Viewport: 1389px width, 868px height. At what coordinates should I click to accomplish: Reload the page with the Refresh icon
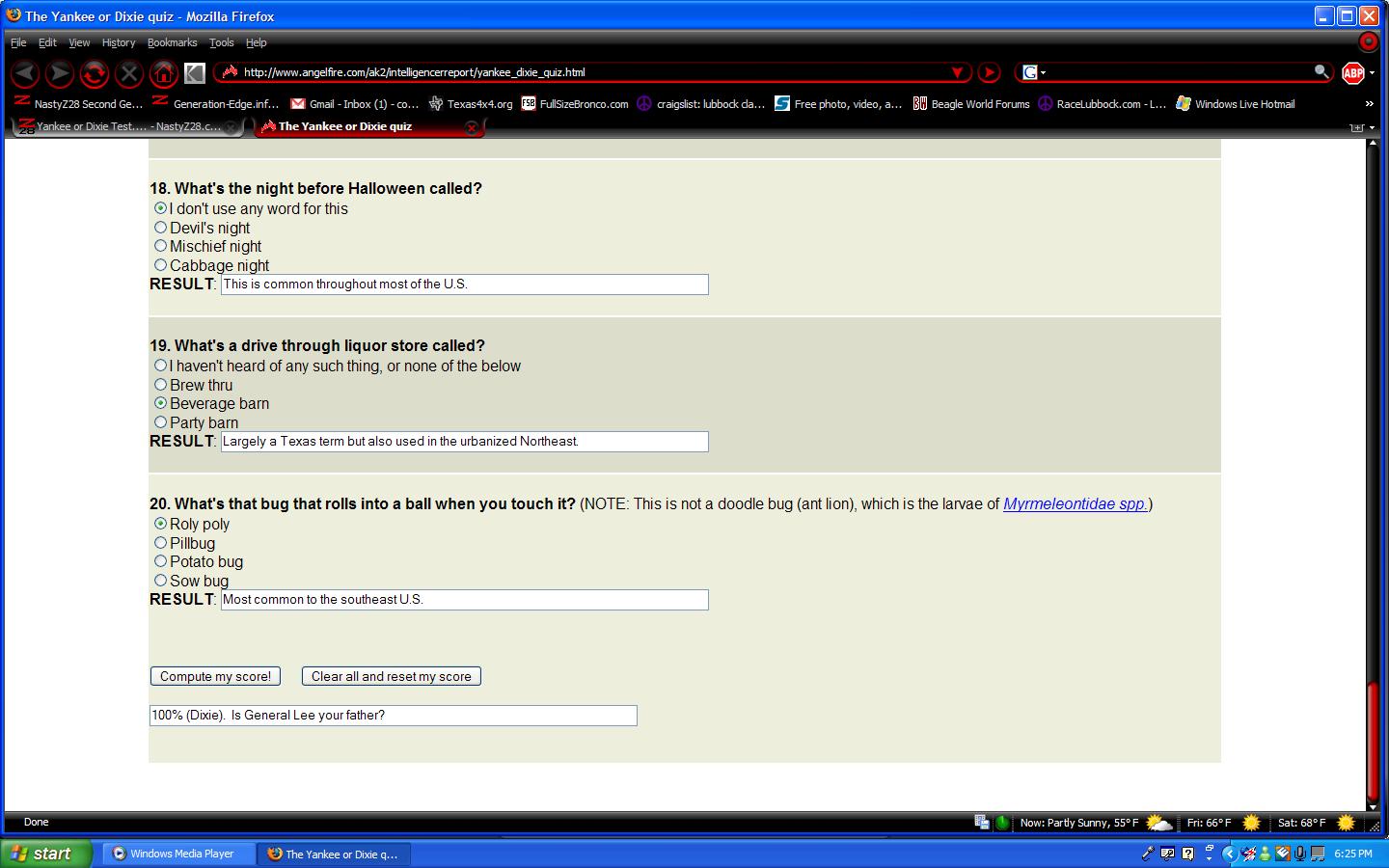pos(94,72)
